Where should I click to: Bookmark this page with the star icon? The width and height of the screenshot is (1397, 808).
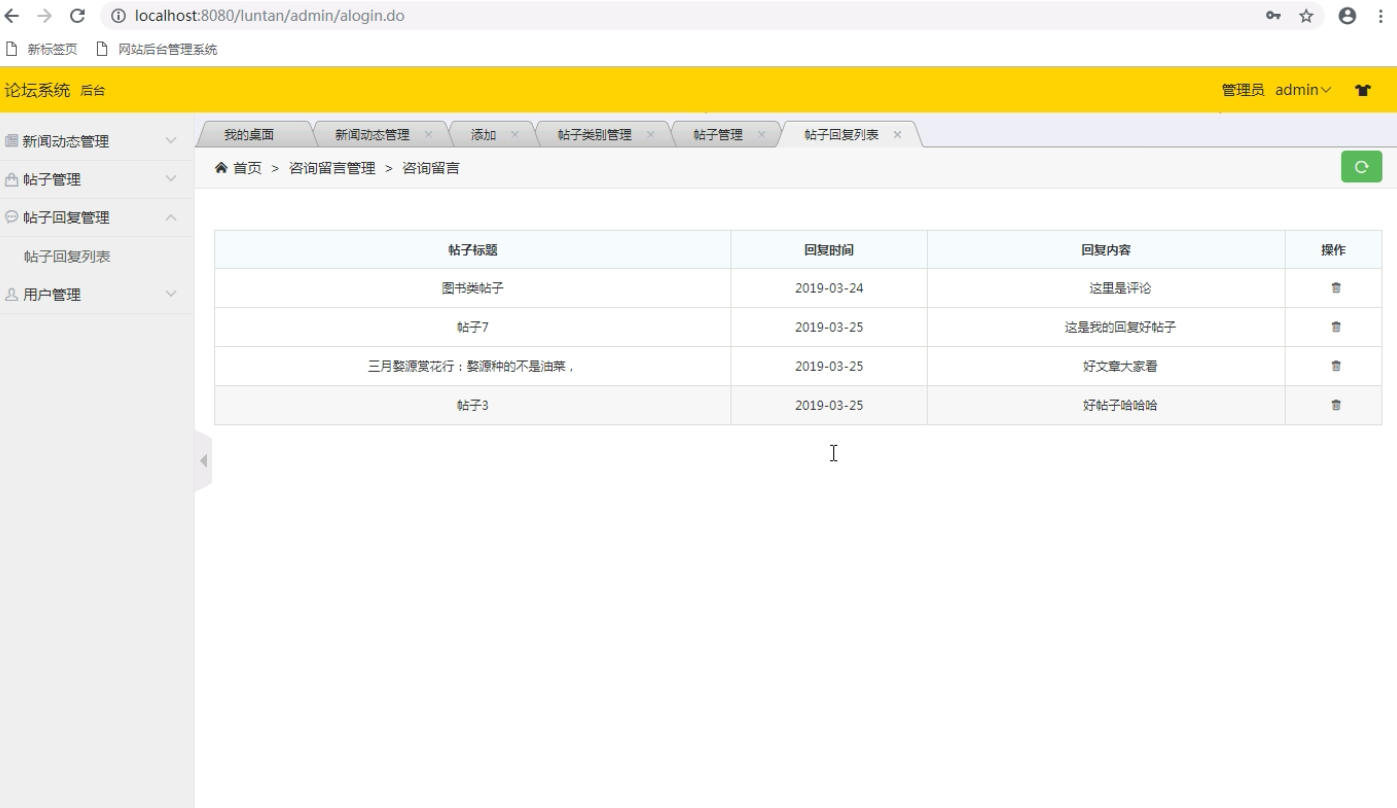(x=1306, y=16)
